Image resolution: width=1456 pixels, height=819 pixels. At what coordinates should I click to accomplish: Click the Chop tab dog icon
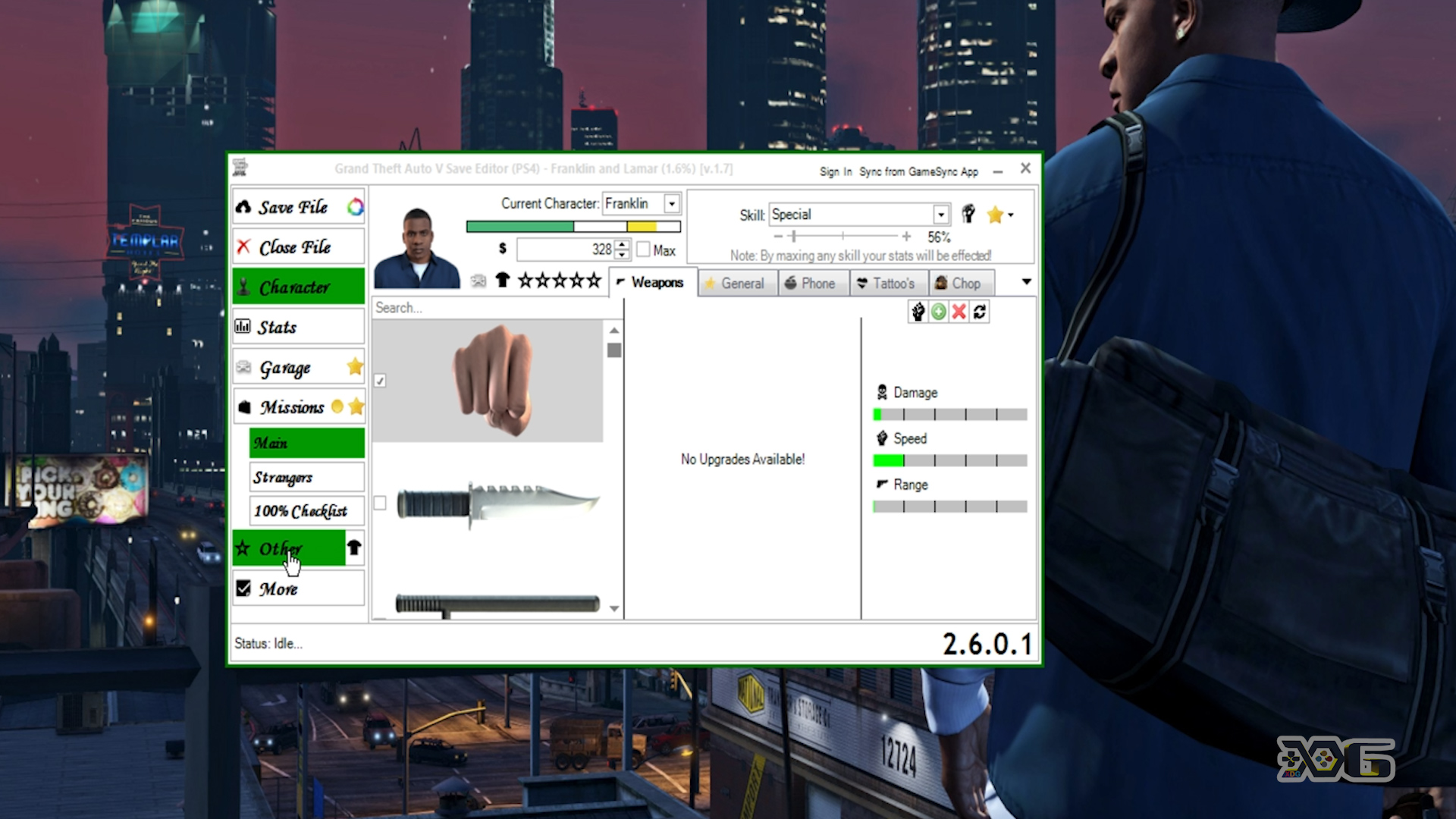[x=940, y=283]
